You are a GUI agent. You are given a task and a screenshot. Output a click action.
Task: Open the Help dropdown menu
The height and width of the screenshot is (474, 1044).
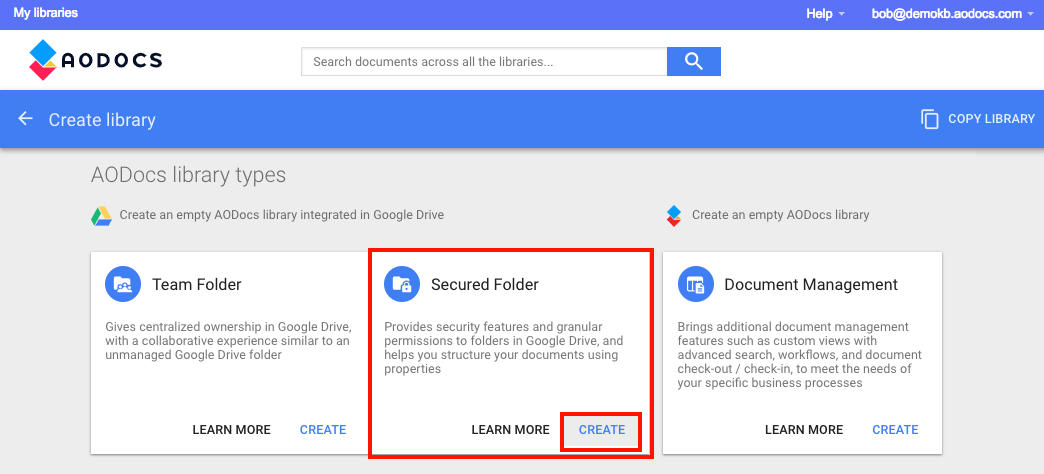click(x=826, y=13)
